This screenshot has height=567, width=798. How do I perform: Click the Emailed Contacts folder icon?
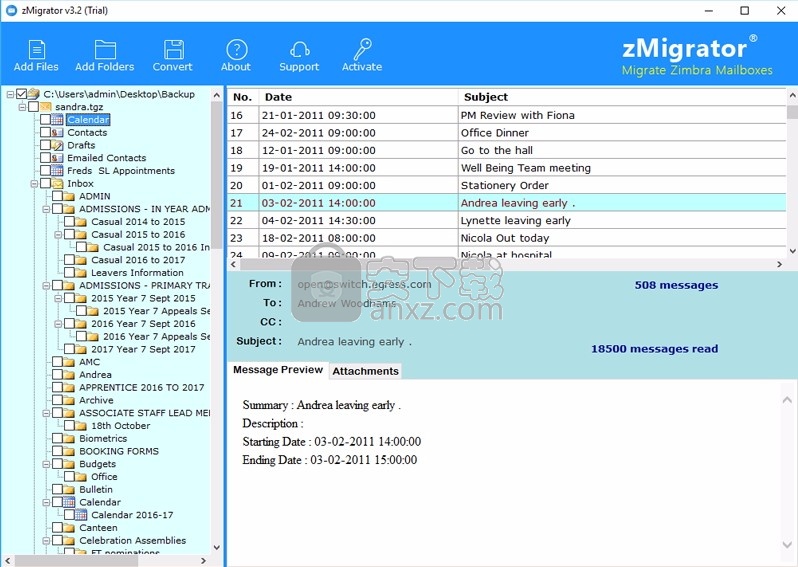[x=58, y=158]
